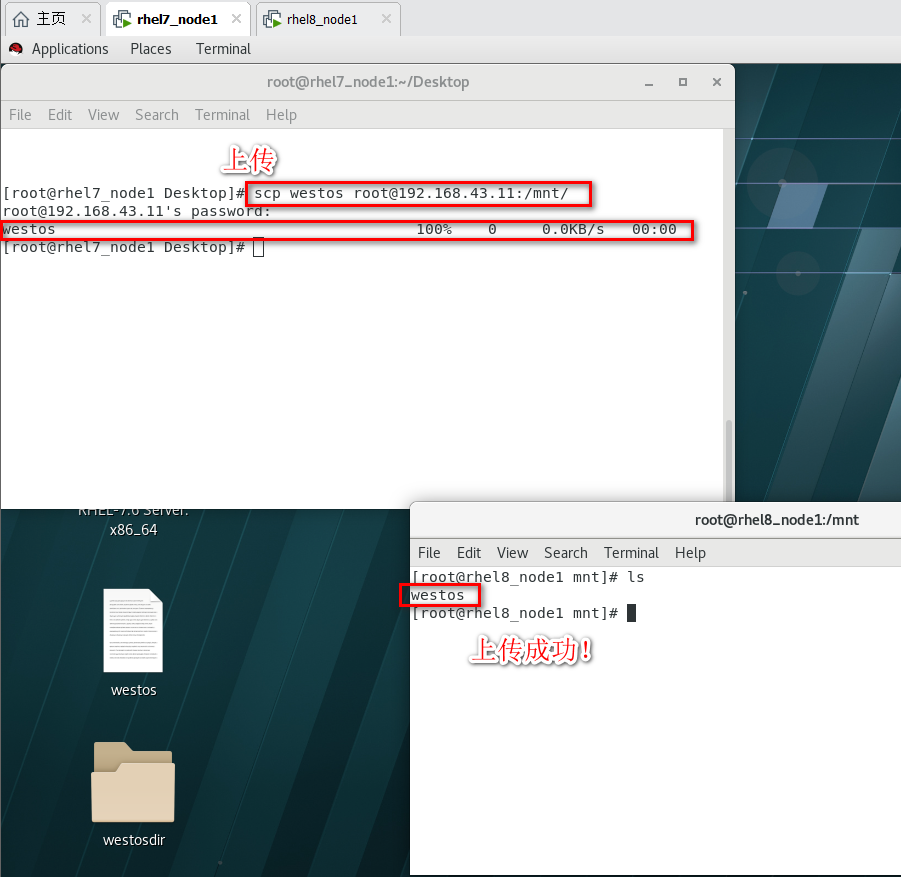Click the rhel7 terminal cursor prompt
This screenshot has height=877, width=901.
tap(259, 248)
